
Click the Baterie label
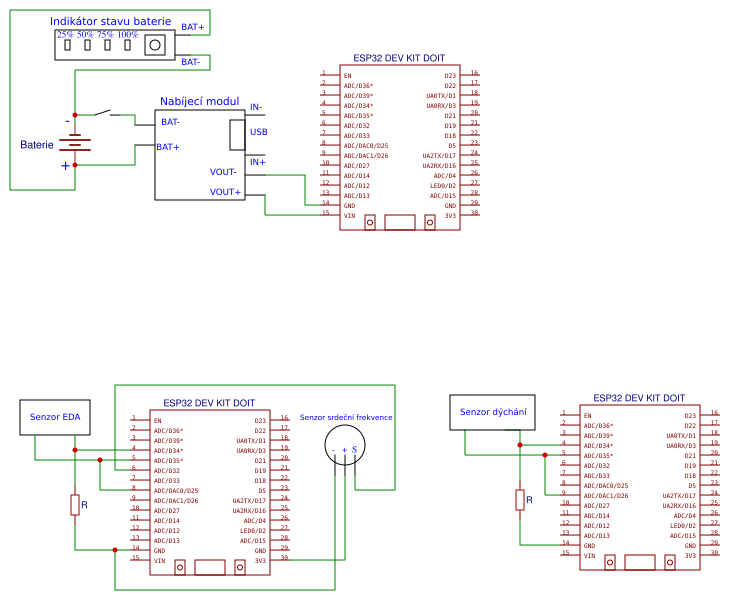pos(37,145)
